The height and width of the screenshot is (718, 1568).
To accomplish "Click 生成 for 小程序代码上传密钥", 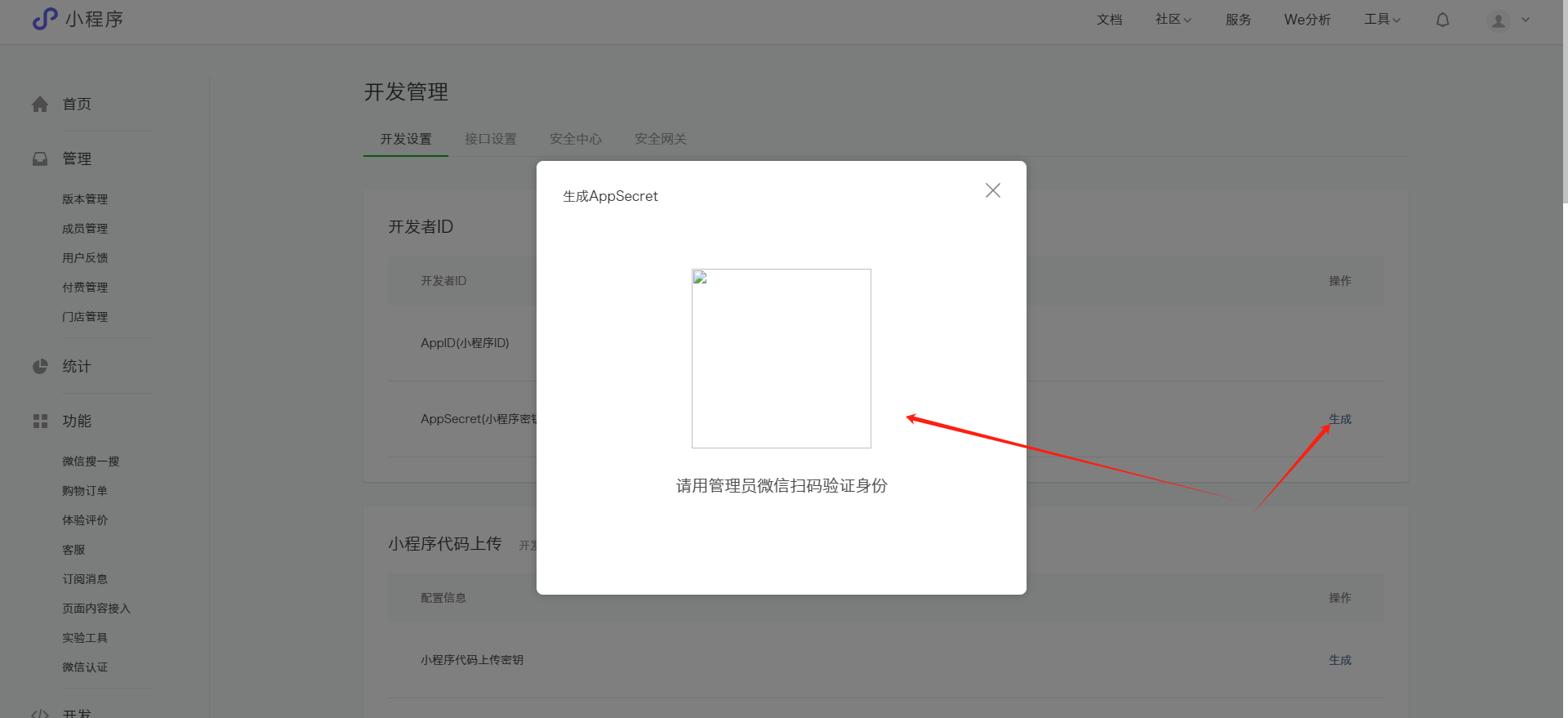I will [1340, 660].
